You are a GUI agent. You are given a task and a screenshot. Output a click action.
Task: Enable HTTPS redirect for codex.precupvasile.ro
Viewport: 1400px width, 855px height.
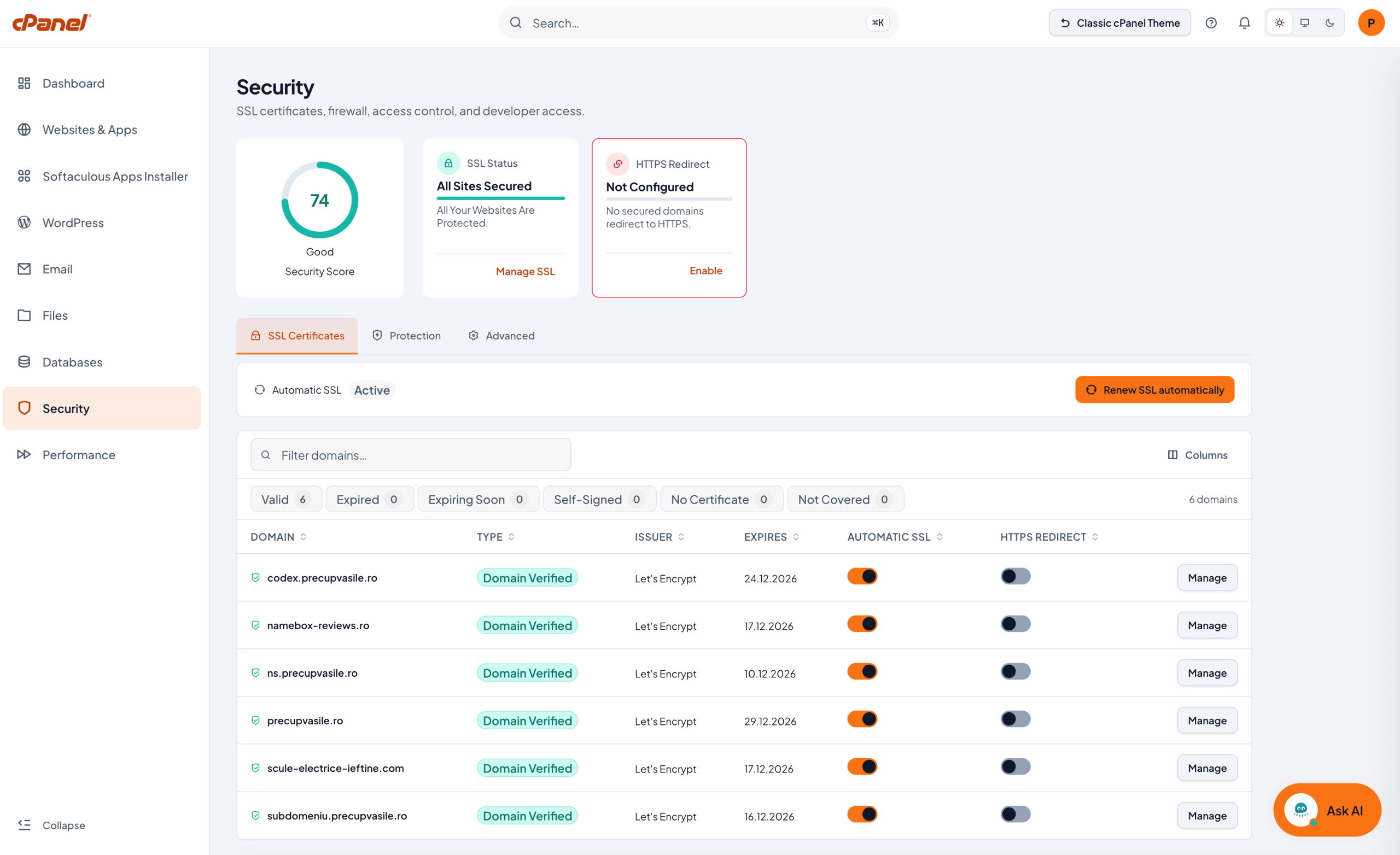tap(1016, 576)
